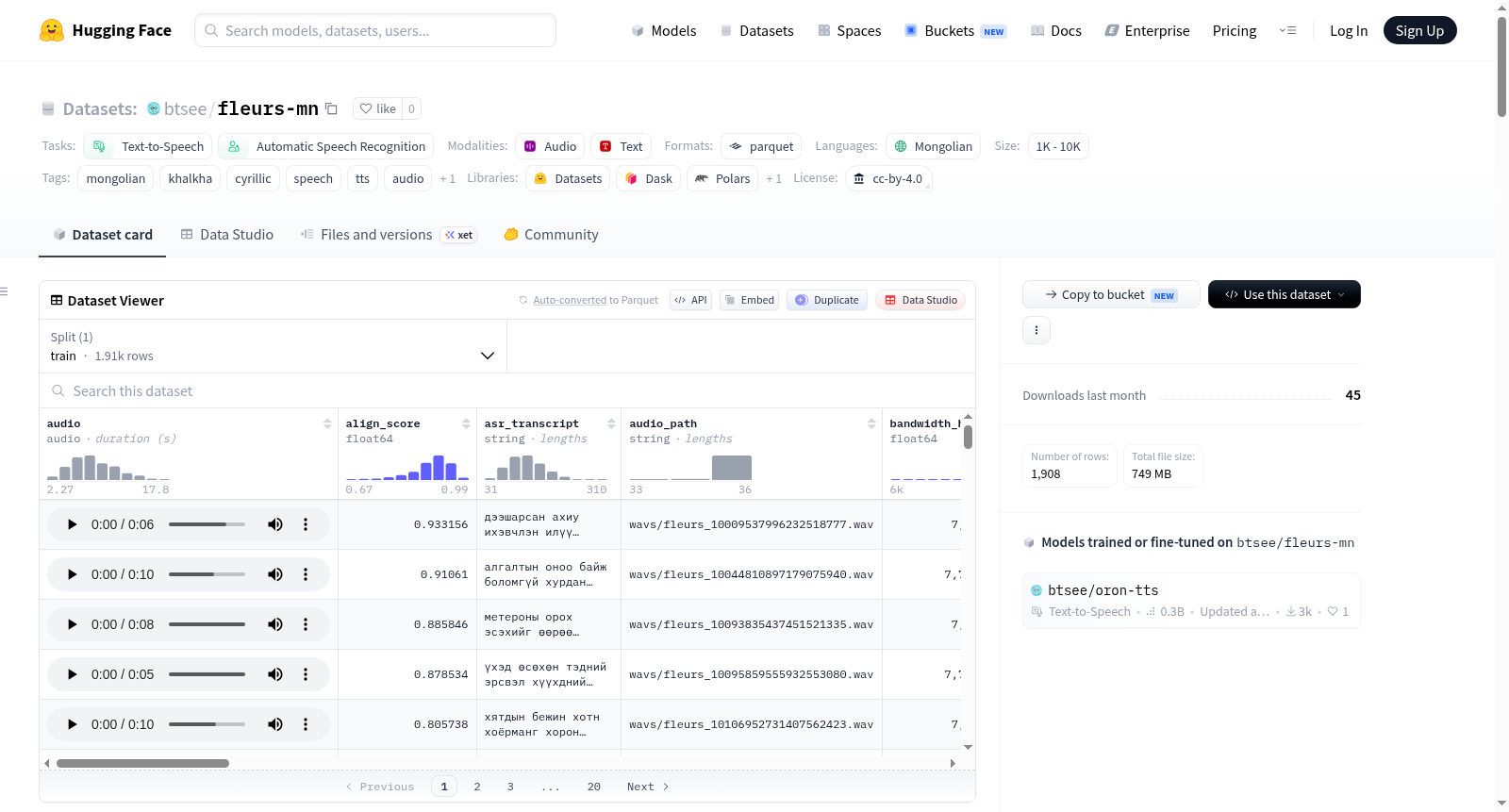Viewport: 1509px width, 812px height.
Task: Open Docs in top navigation
Action: pyautogui.click(x=1056, y=30)
